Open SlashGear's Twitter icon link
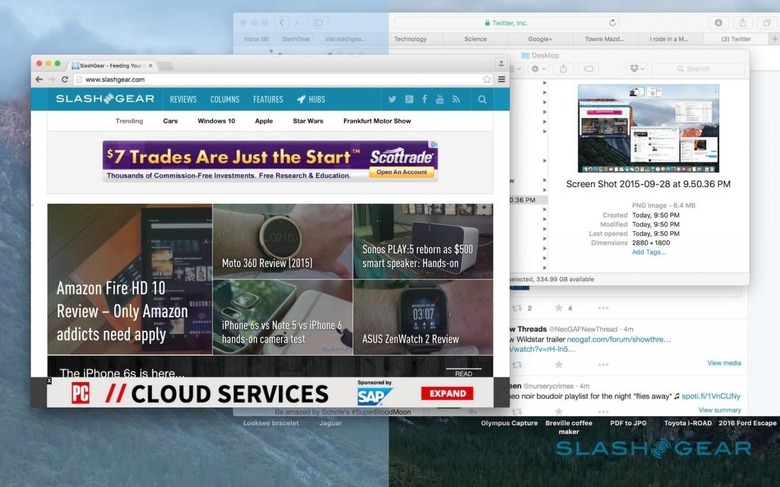This screenshot has height=487, width=780. tap(392, 99)
